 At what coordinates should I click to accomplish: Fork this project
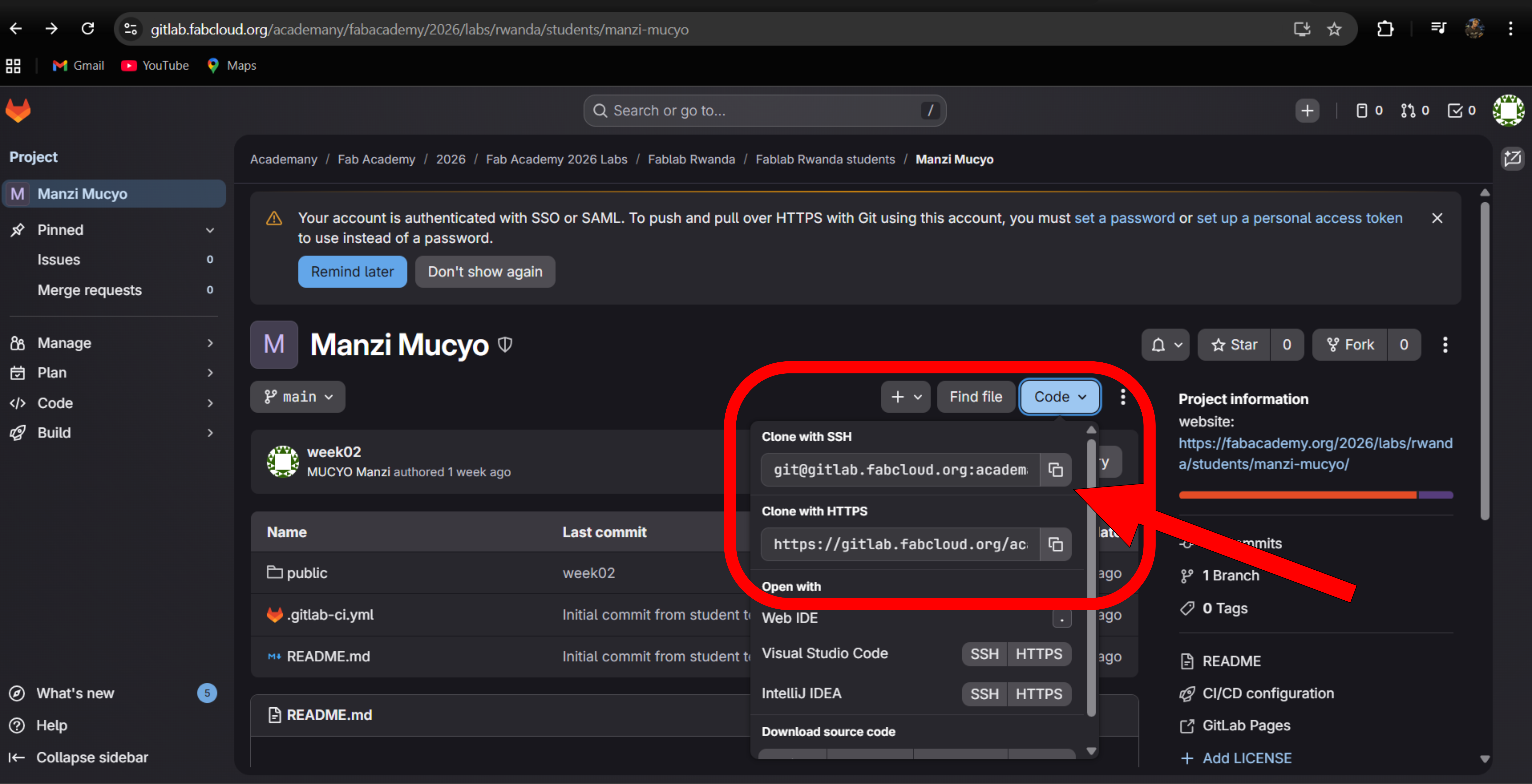[1350, 345]
